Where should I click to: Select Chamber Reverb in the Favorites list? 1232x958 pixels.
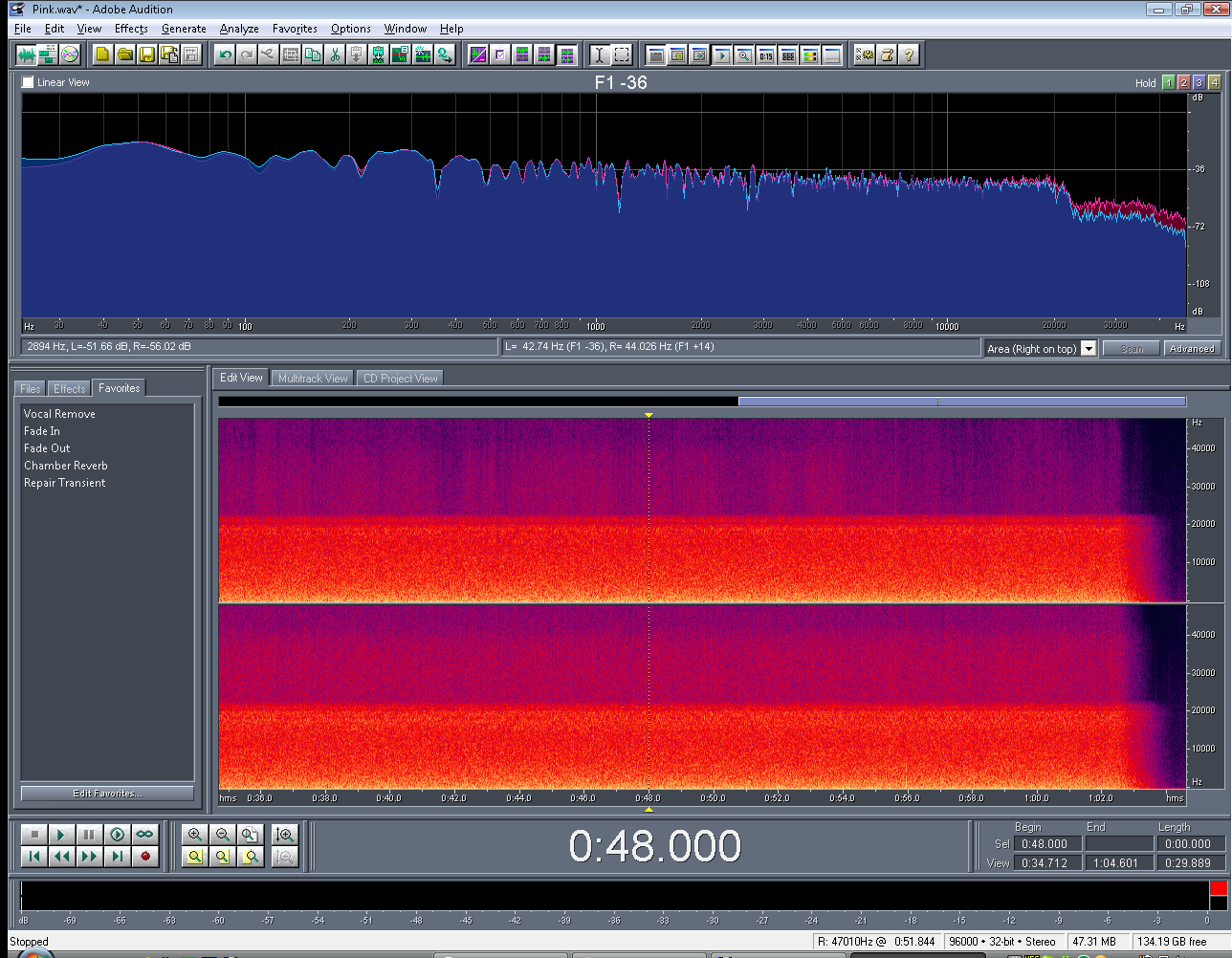tap(66, 466)
